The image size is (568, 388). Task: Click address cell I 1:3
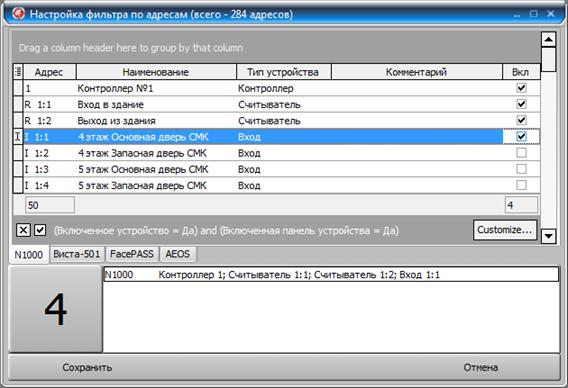(x=50, y=169)
